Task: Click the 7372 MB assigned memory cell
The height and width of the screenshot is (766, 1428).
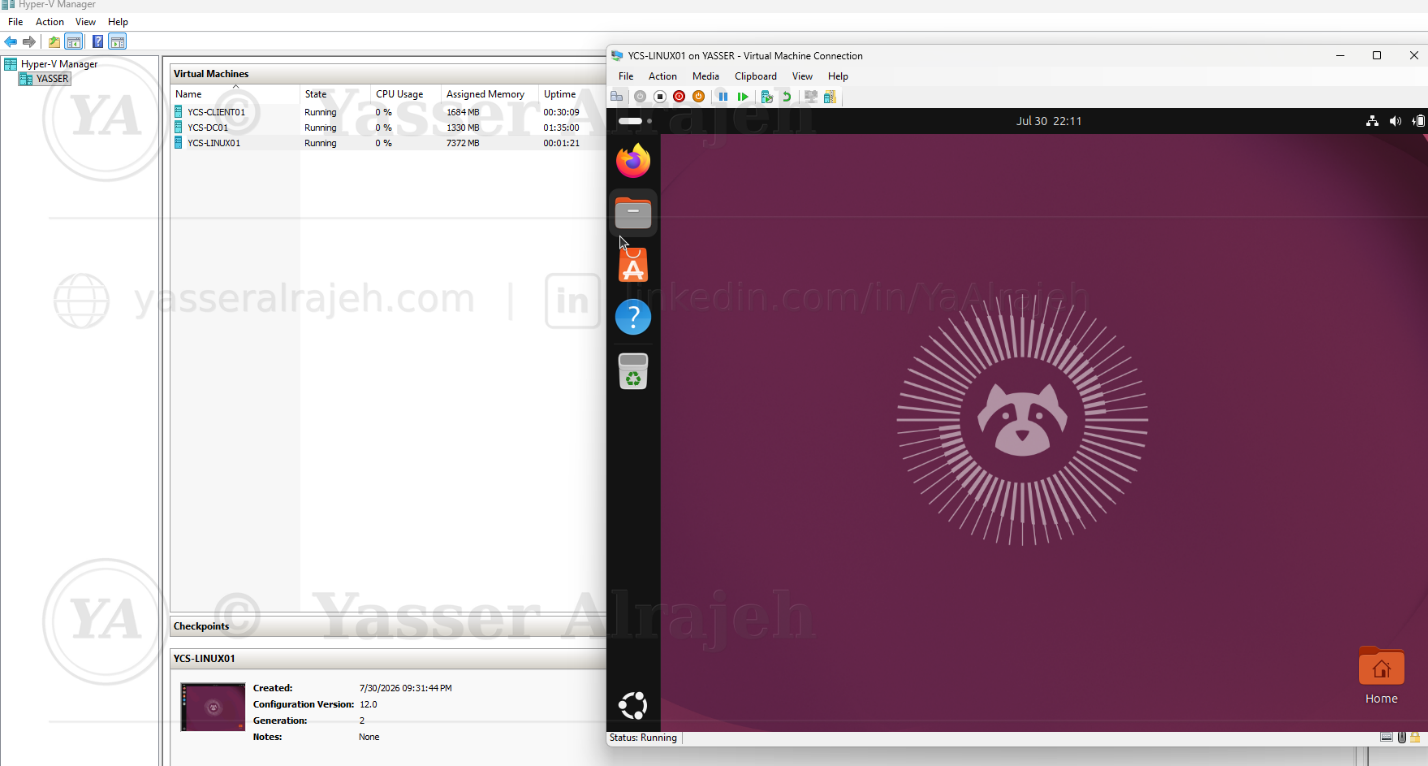Action: click(463, 143)
